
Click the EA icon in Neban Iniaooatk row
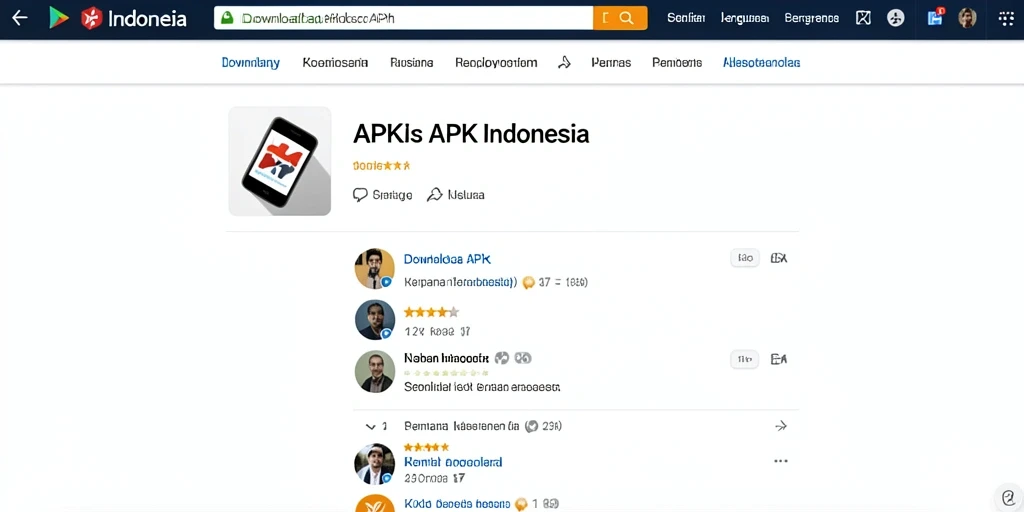pos(779,359)
